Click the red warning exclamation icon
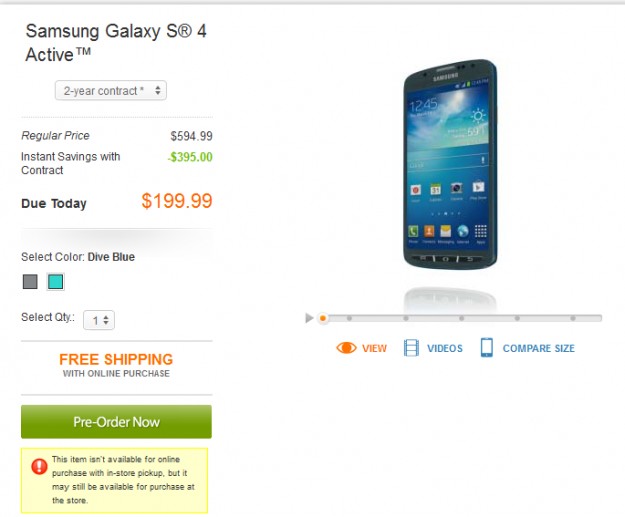 click(x=39, y=466)
